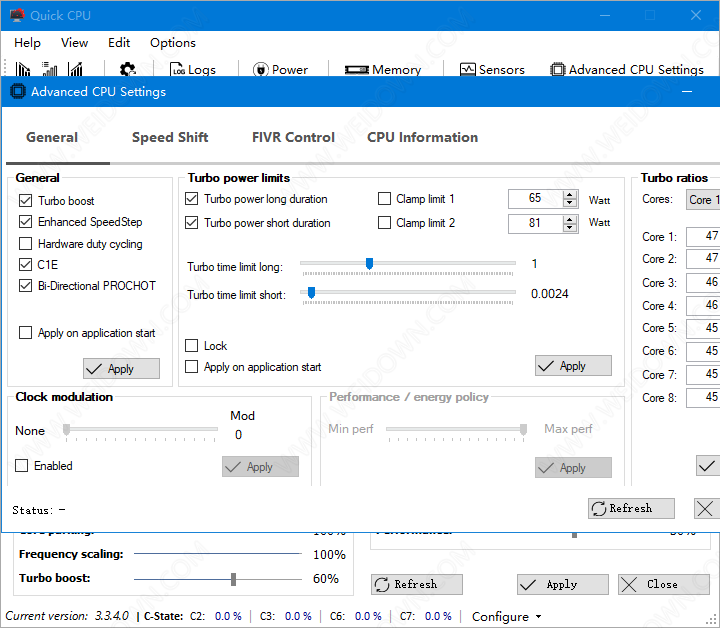Open the Configure dropdown in status bar
This screenshot has width=720, height=628.
506,617
